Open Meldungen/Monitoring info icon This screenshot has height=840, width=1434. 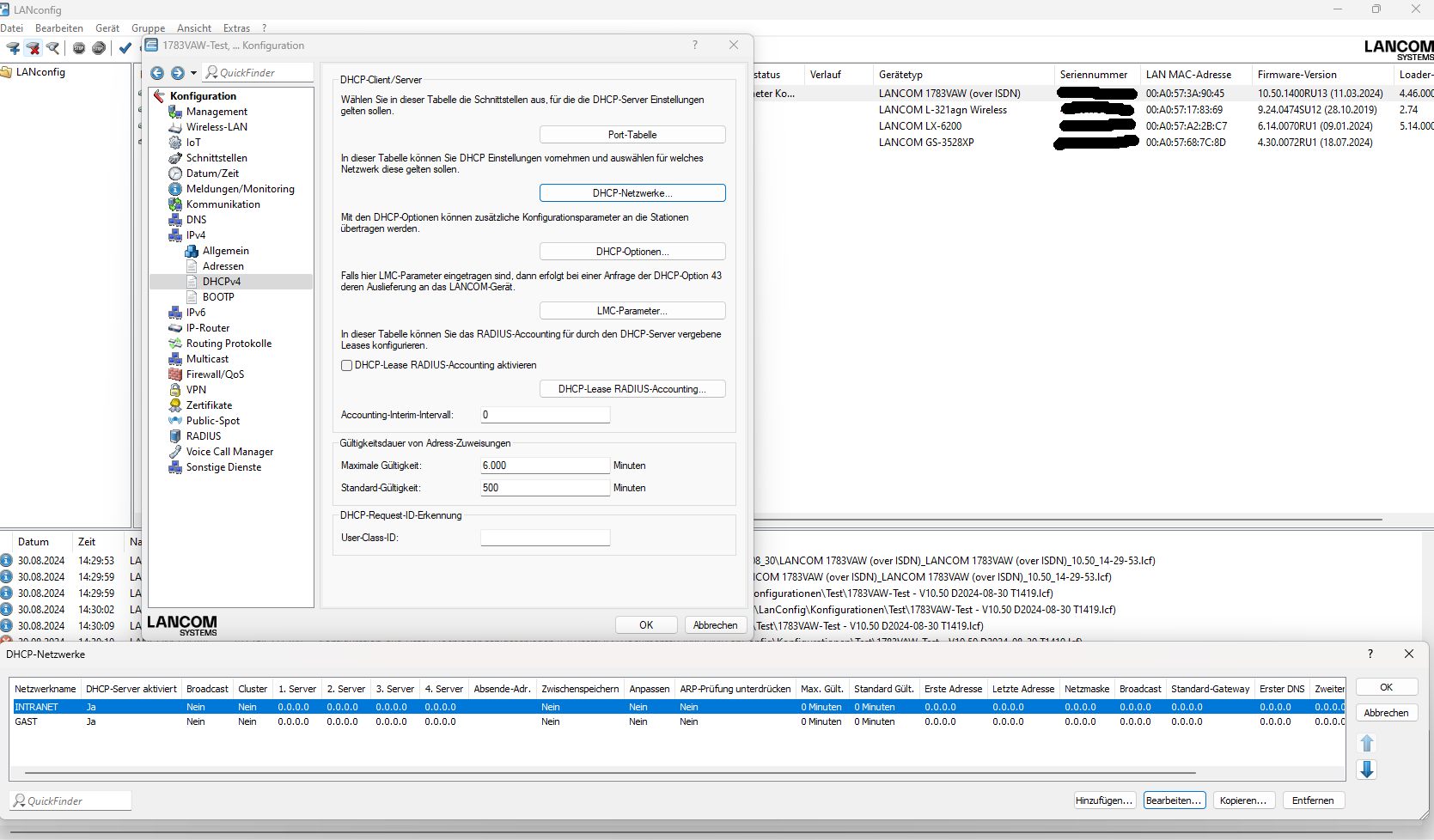point(175,189)
